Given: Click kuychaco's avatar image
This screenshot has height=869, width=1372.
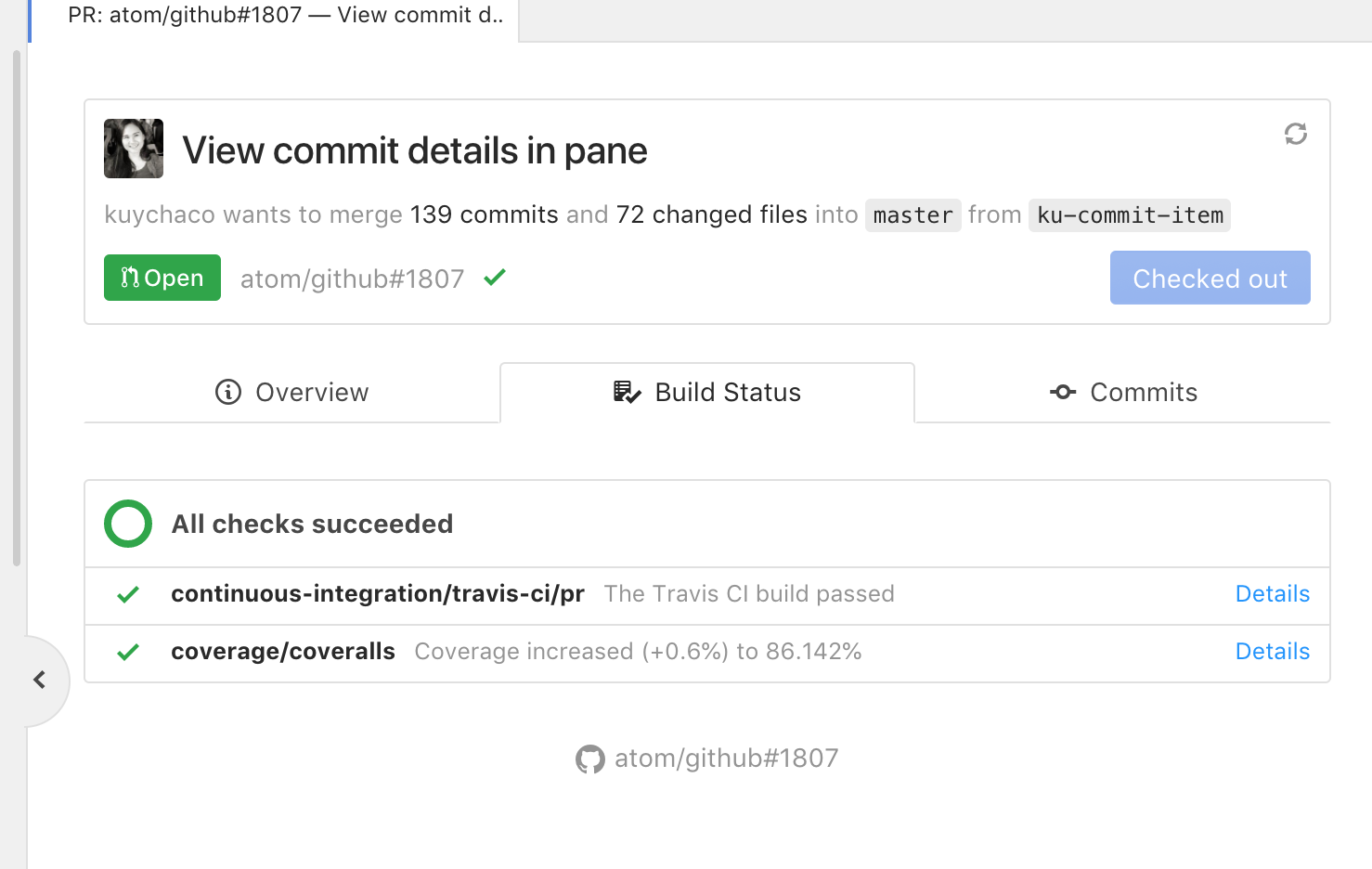Looking at the screenshot, I should (134, 149).
